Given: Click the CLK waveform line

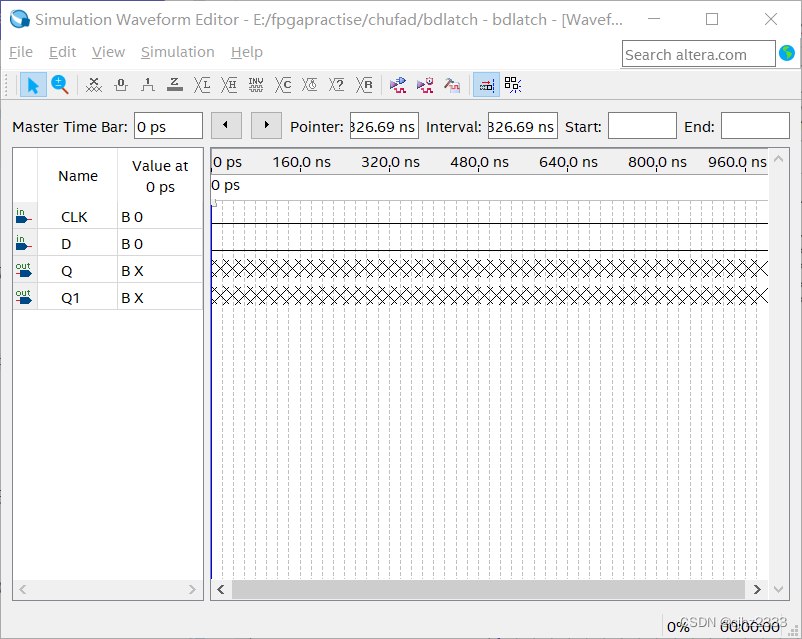Looking at the screenshot, I should coord(489,223).
